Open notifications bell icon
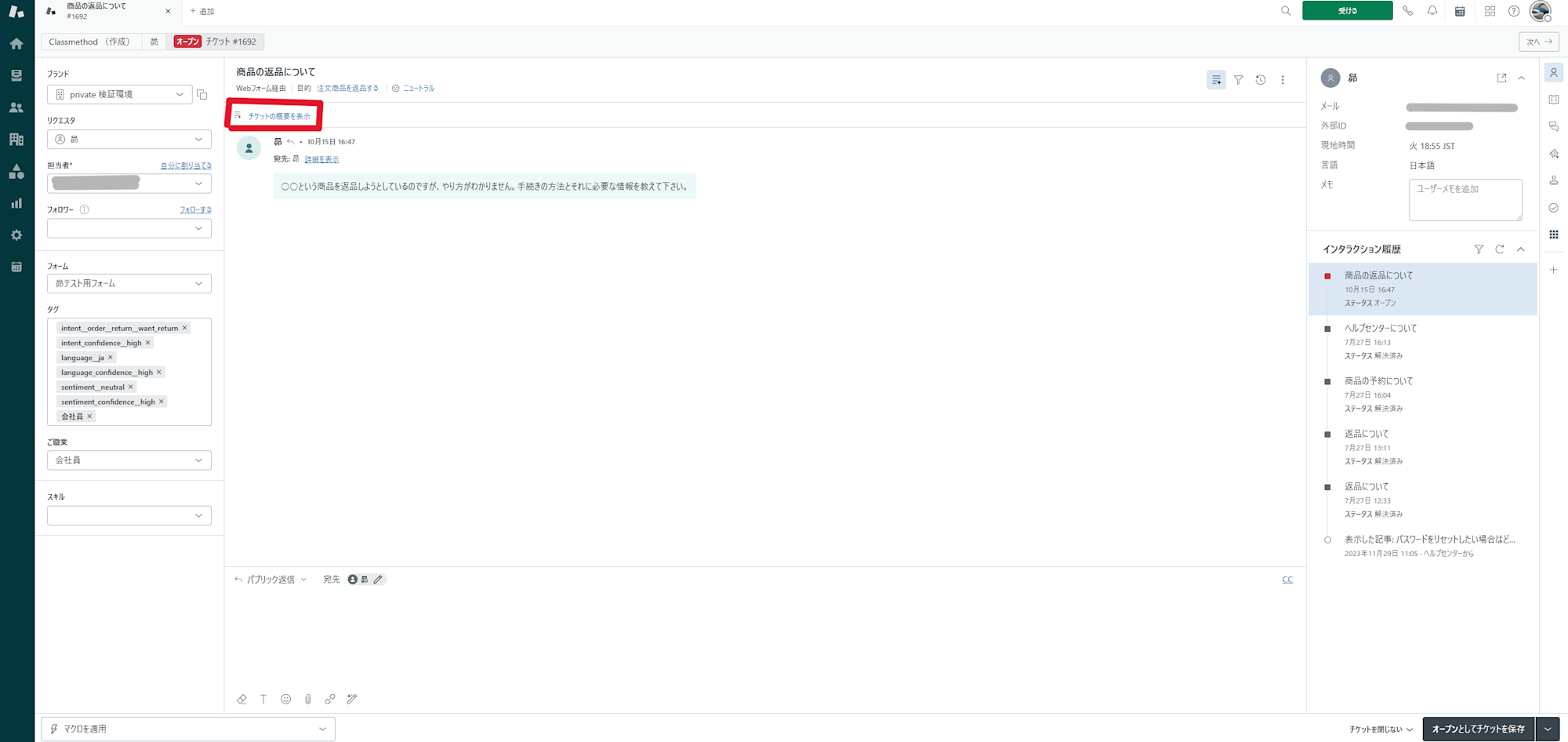The width and height of the screenshot is (1568, 742). 1432,11
